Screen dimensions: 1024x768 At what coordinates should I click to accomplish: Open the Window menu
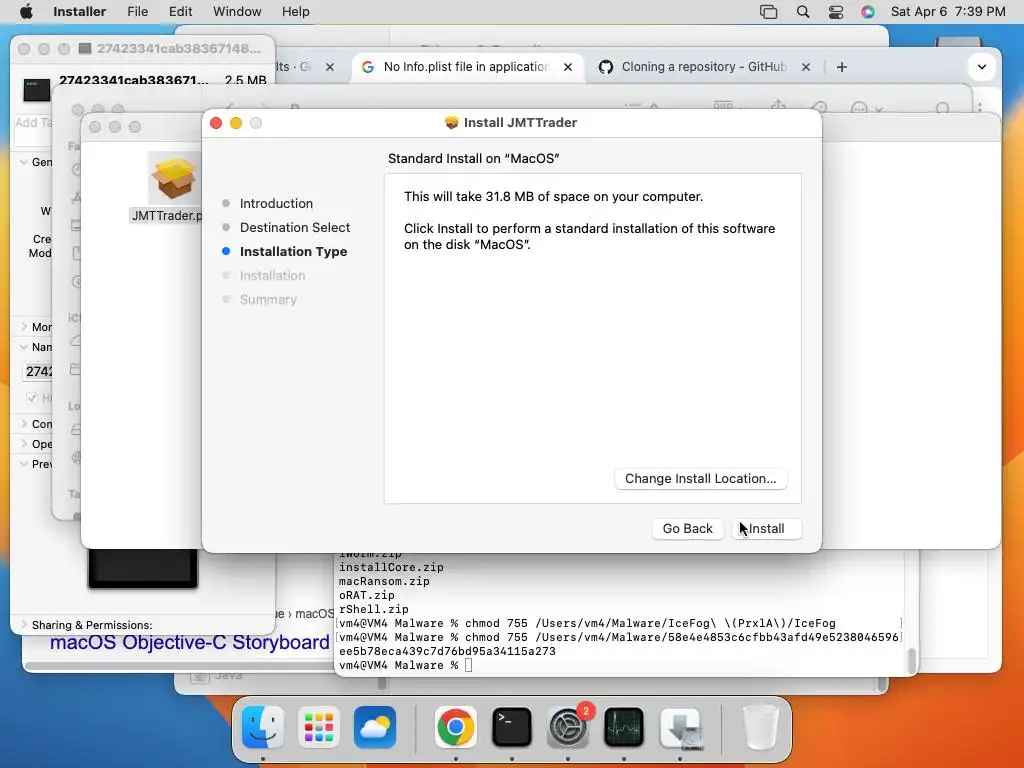coord(237,12)
